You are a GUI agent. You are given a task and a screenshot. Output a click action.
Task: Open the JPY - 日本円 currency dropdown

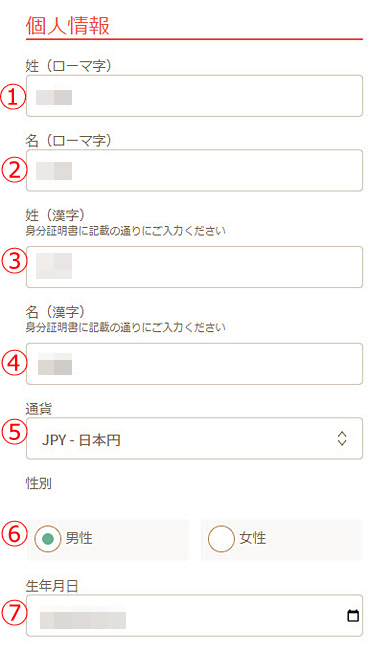point(194,438)
